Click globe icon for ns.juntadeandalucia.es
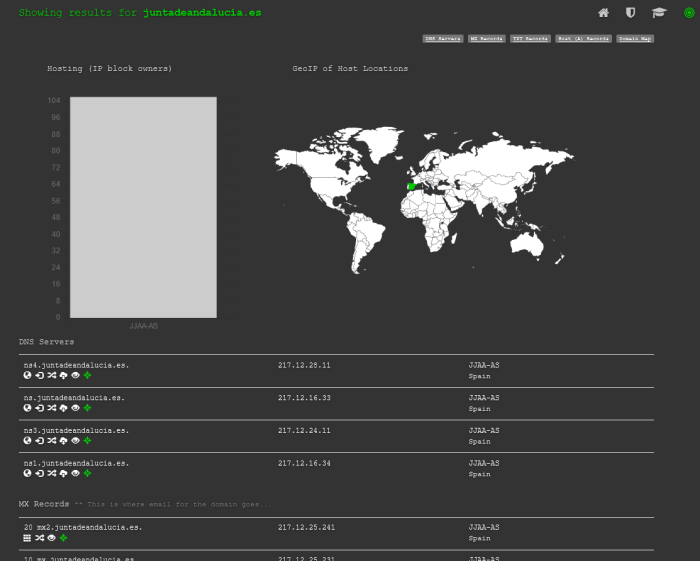Image resolution: width=700 pixels, height=561 pixels. point(27,408)
